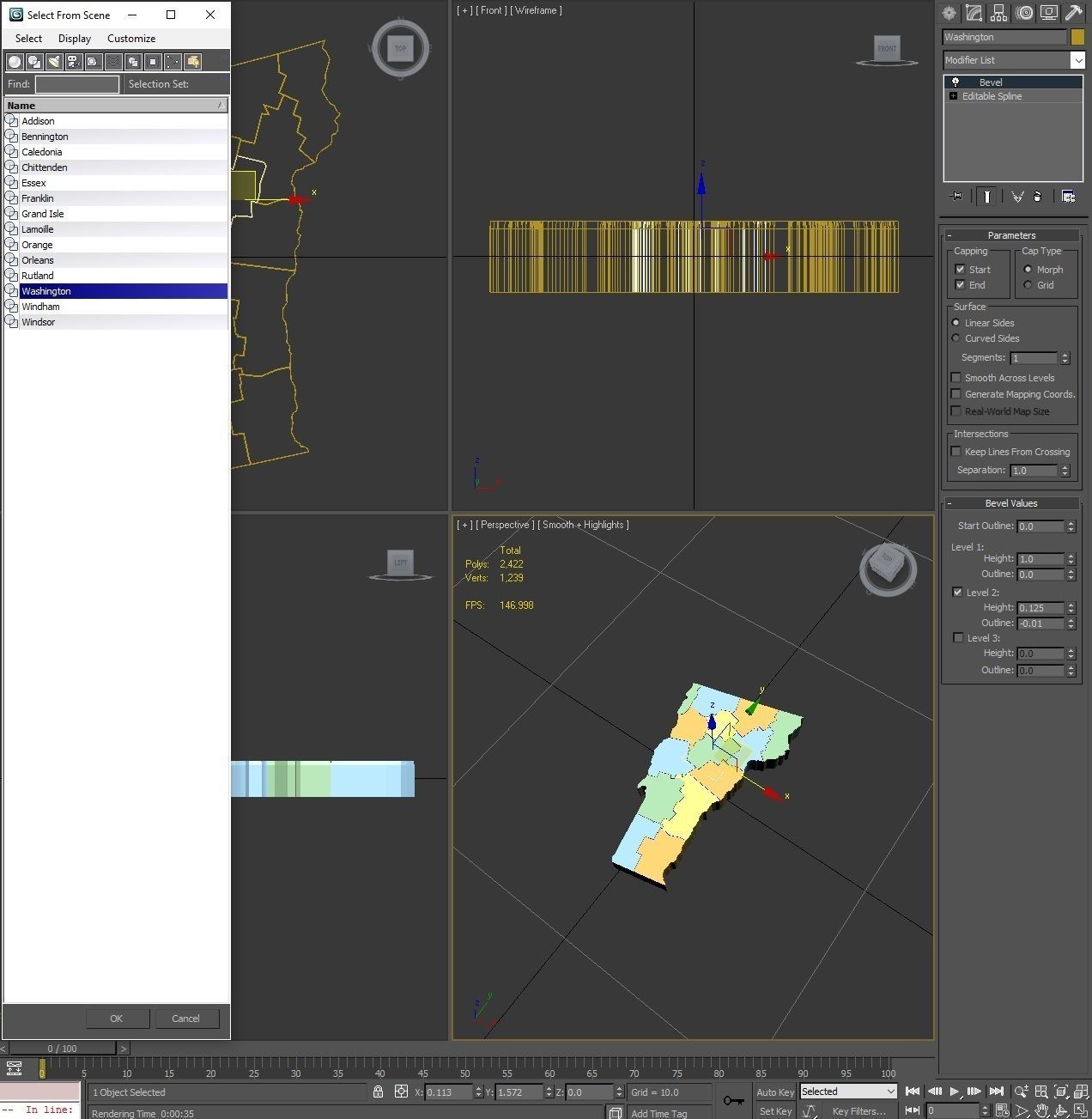Screen dimensions: 1092x1119
Task: Open Wireframe shading viewport menu
Action: (537, 10)
